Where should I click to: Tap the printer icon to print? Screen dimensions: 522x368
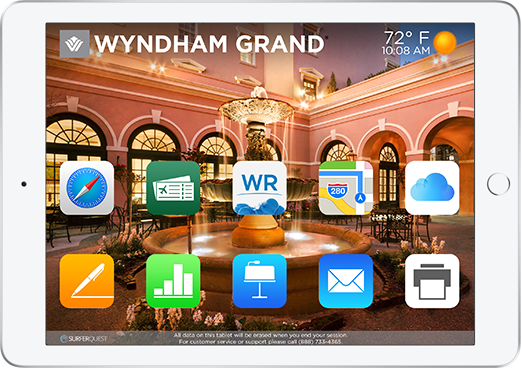[x=432, y=281]
